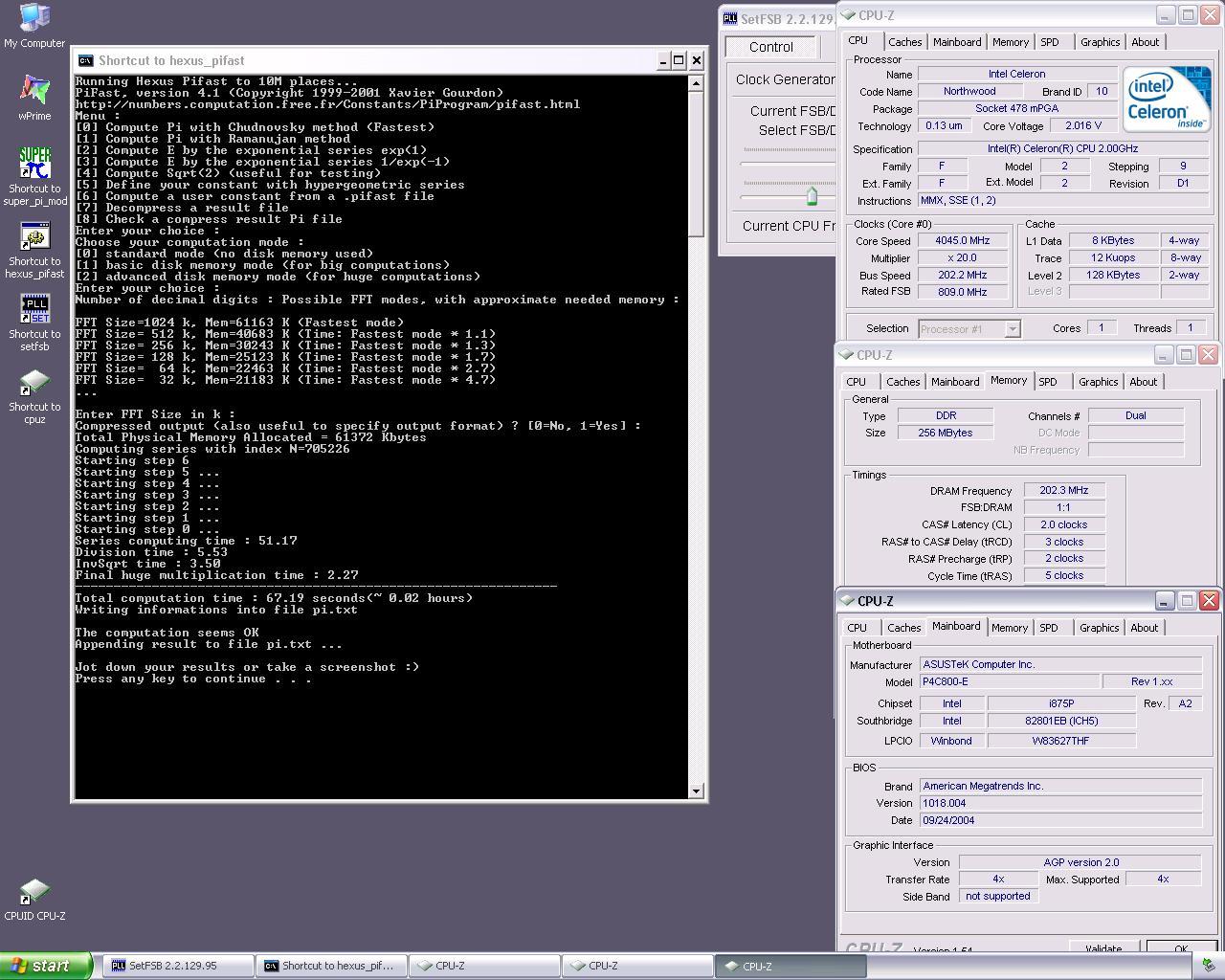Click the Level 2 cache value 128 KBytes
1225x980 pixels.
1116,276
